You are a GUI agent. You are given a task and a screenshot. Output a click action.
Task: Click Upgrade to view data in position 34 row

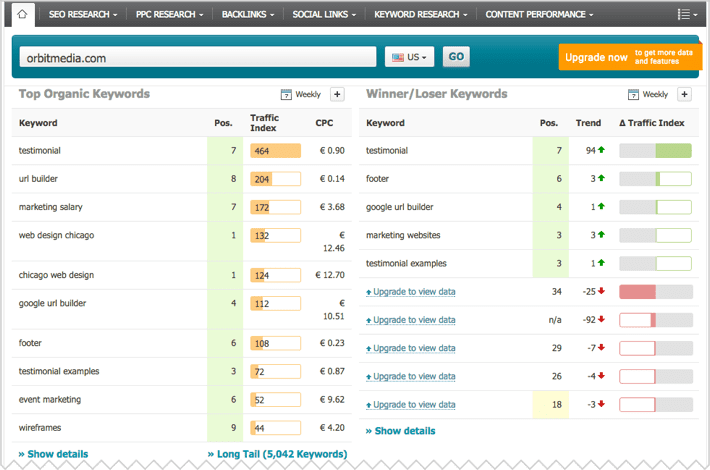pyautogui.click(x=411, y=292)
